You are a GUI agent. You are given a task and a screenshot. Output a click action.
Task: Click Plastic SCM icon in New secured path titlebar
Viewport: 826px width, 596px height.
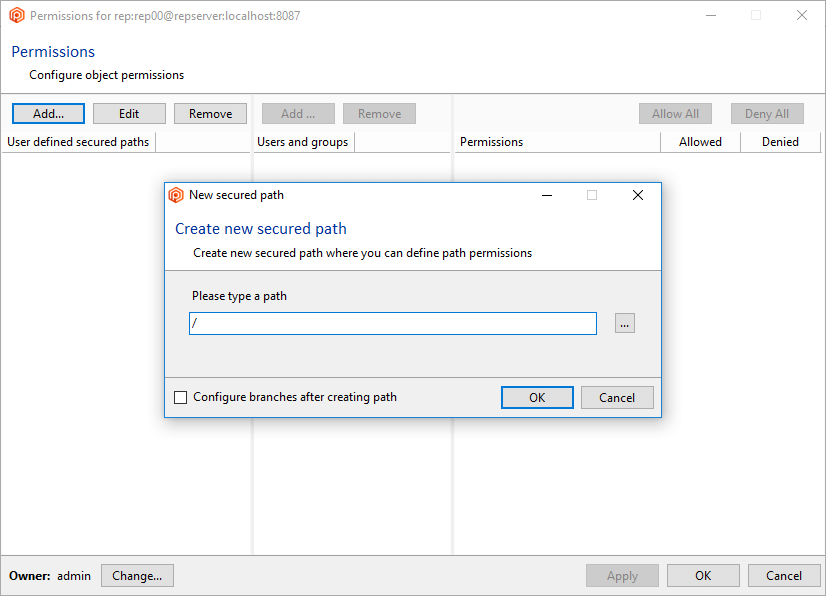tap(176, 195)
